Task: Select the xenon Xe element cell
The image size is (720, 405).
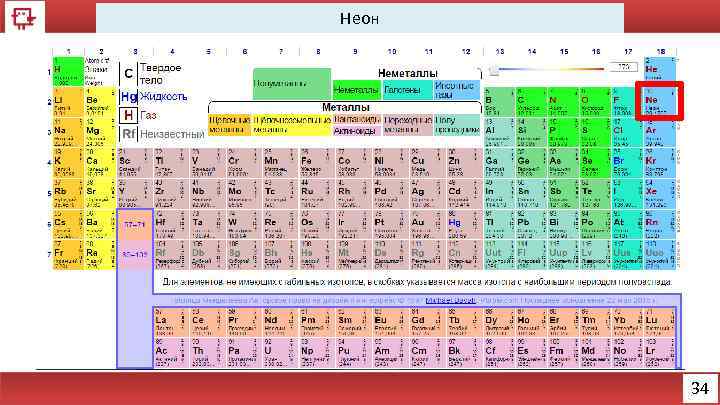Action: point(660,194)
